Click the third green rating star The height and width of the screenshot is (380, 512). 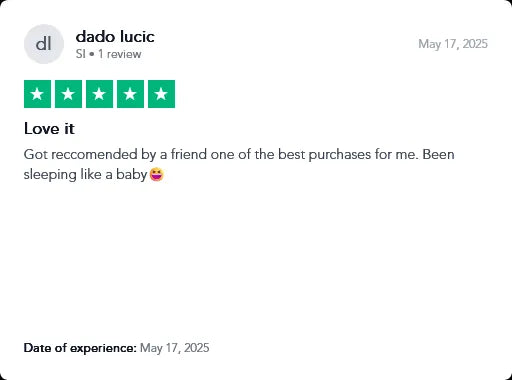(99, 94)
